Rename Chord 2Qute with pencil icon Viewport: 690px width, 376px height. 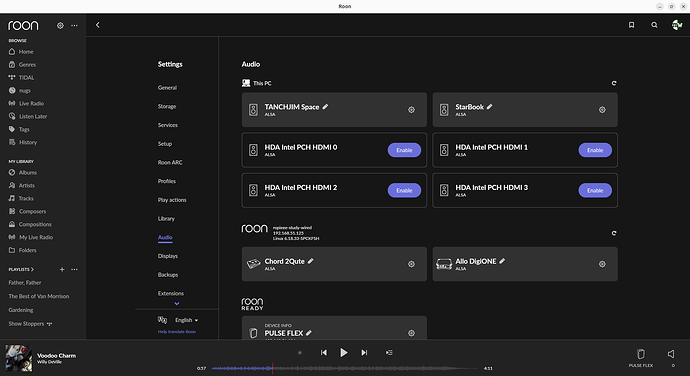[x=310, y=261]
